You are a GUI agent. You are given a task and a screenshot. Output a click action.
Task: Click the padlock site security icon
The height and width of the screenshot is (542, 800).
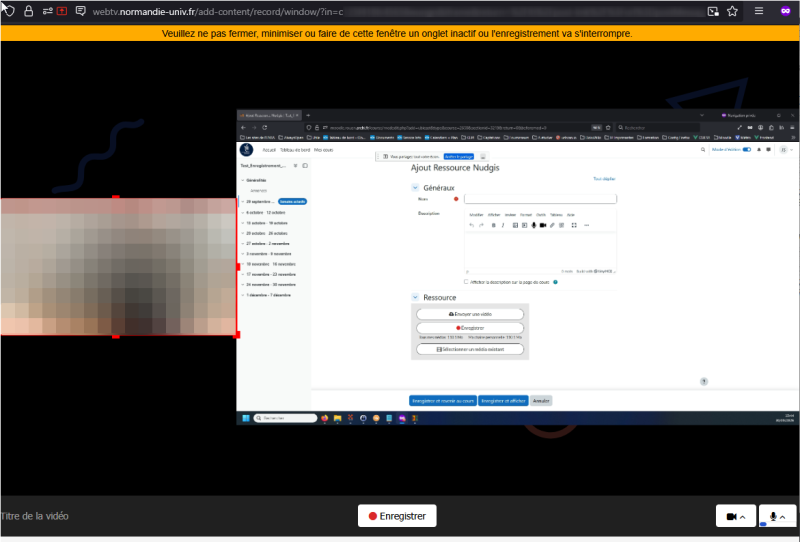click(x=29, y=11)
